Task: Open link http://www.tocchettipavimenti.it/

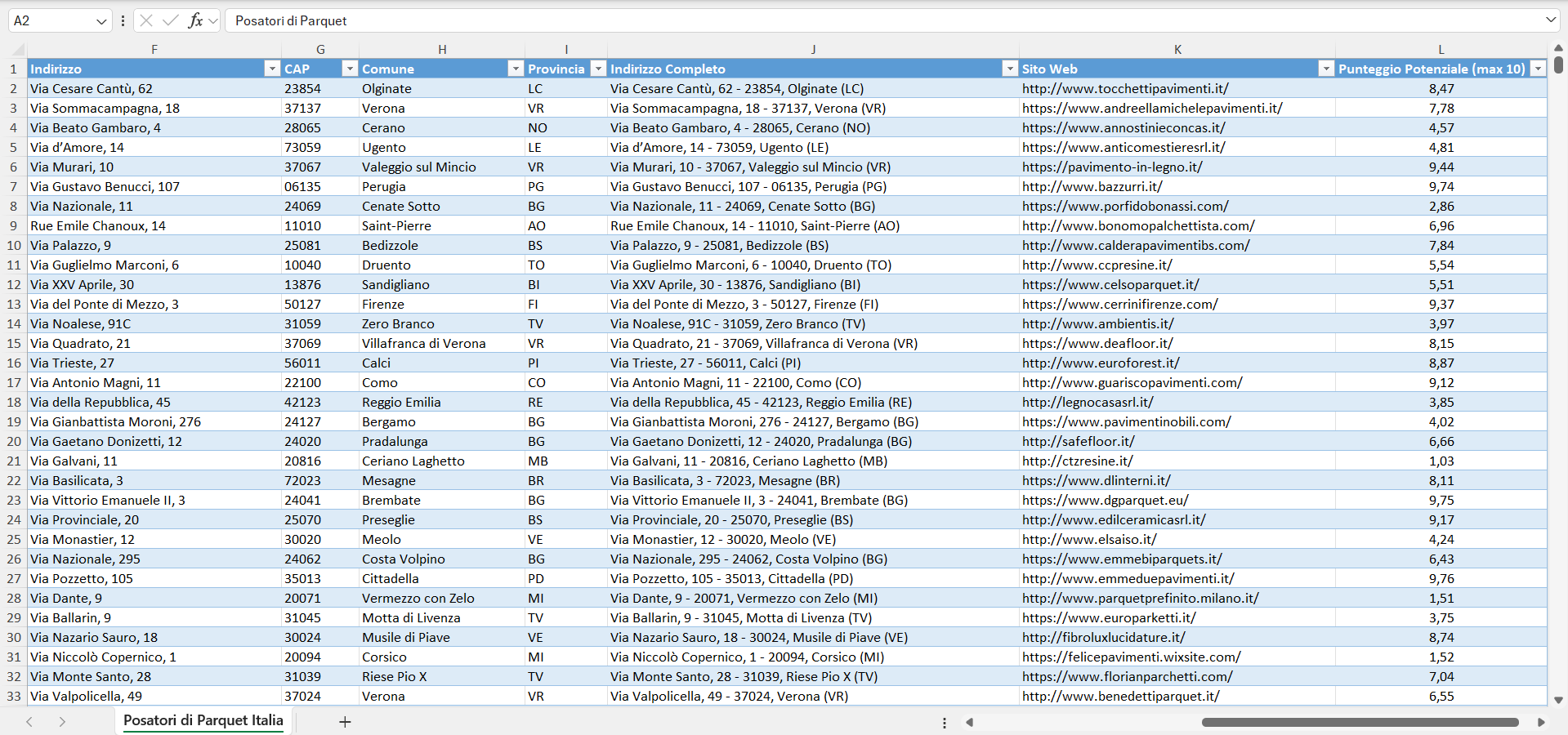Action: [x=1125, y=88]
